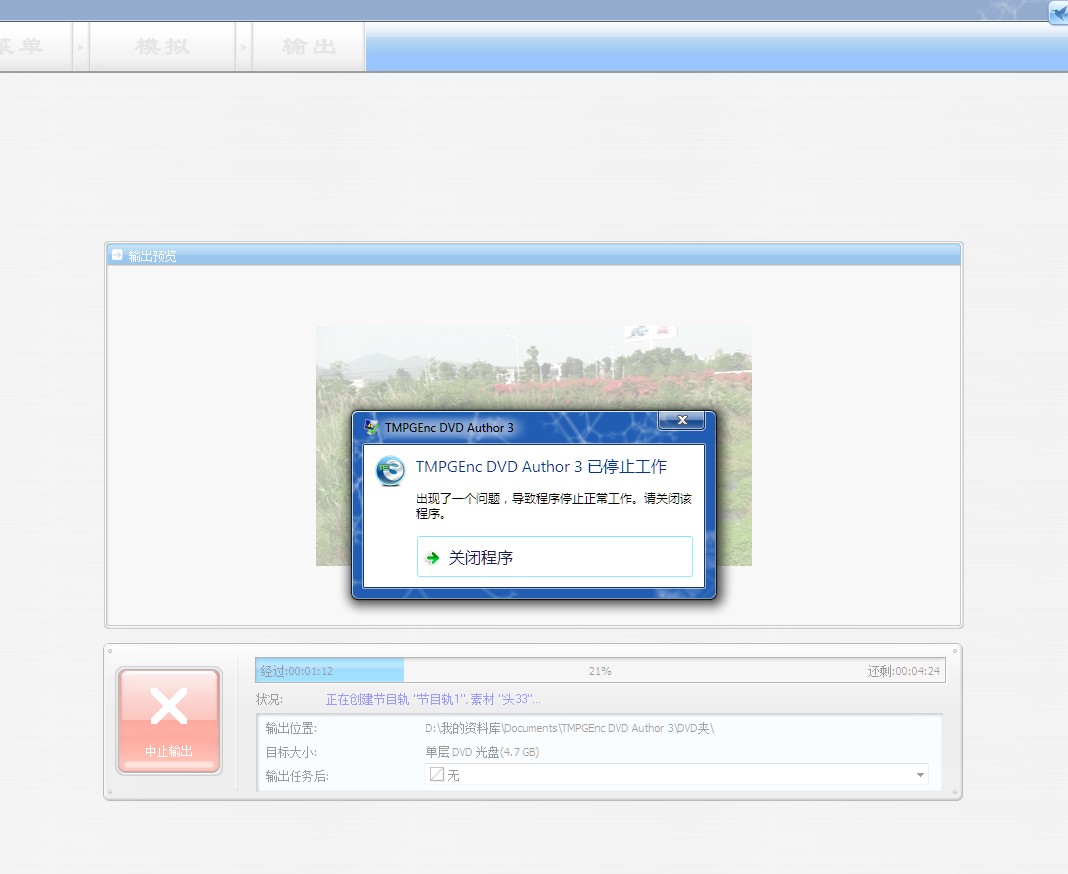The height and width of the screenshot is (874, 1068).
Task: Click the "输出预览" panel title
Action: click(x=153, y=255)
